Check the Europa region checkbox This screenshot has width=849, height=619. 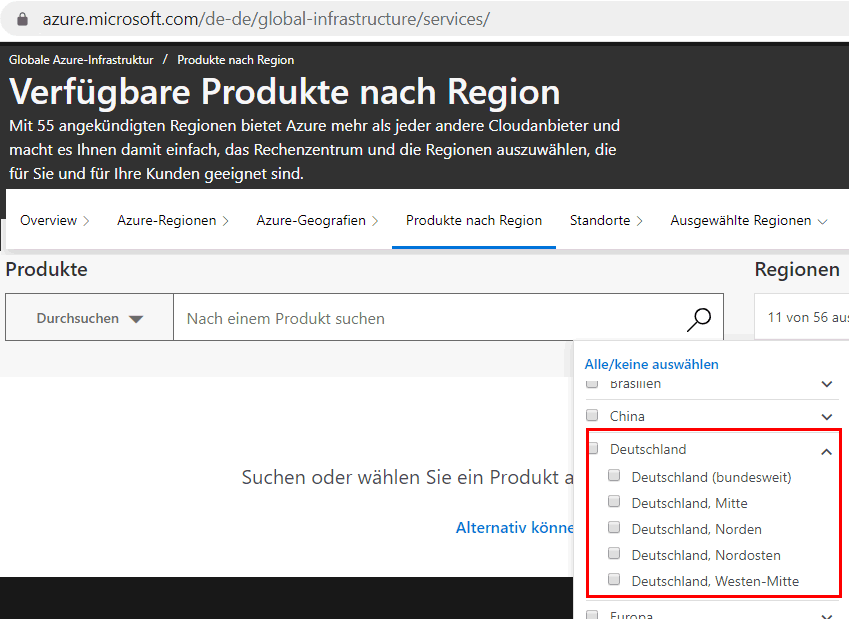click(x=592, y=615)
